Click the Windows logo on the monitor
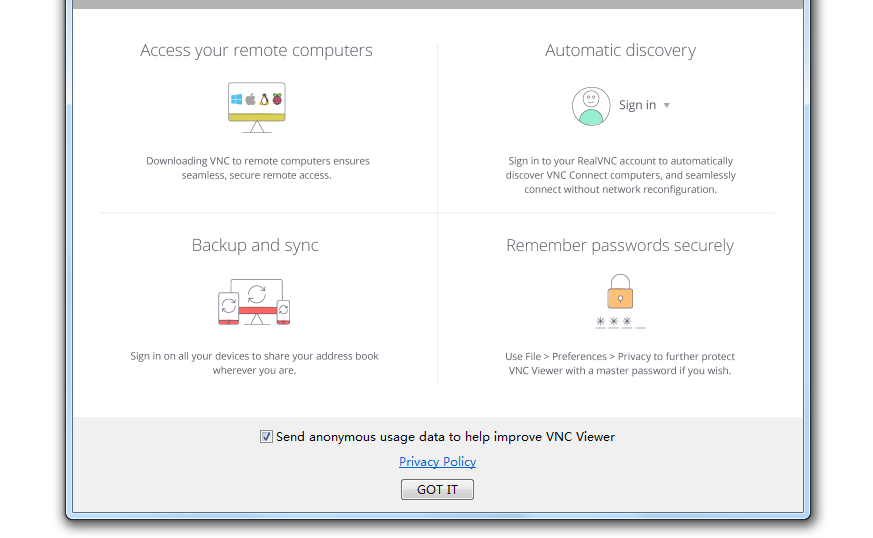873x538 pixels. click(x=237, y=100)
